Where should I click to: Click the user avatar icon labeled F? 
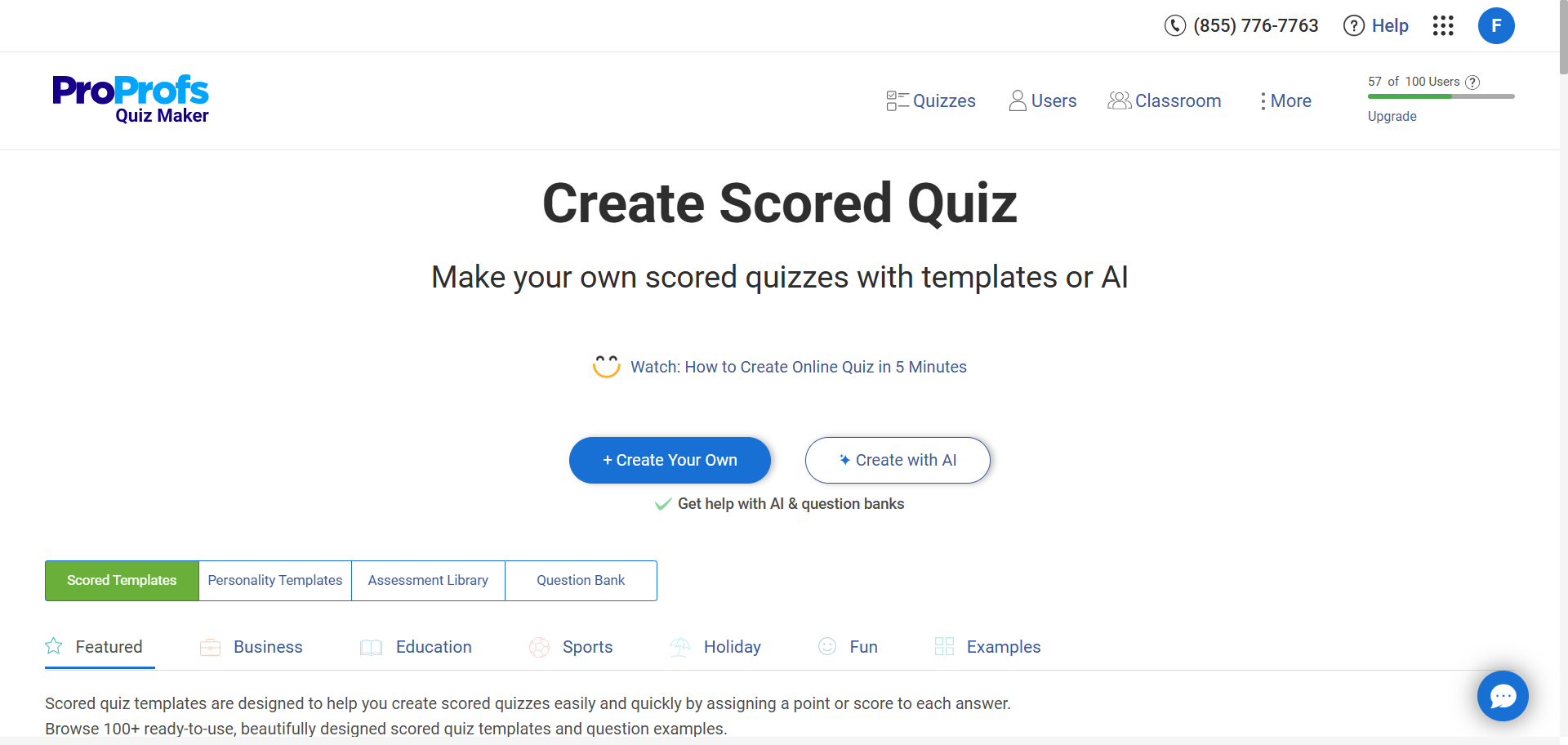pyautogui.click(x=1495, y=26)
